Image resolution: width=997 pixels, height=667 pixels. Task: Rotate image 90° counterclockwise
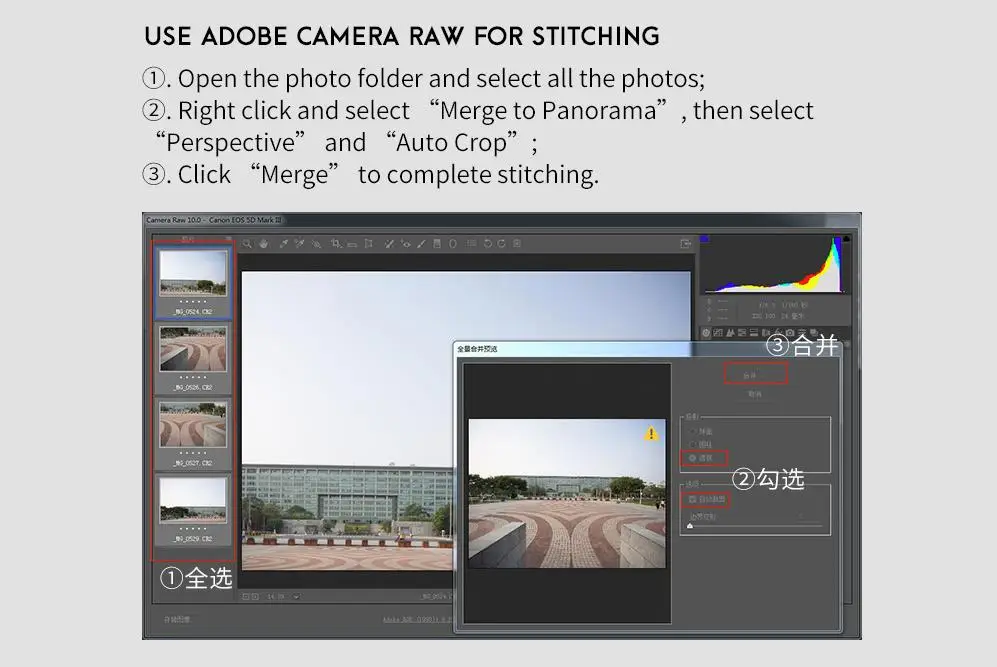coord(488,244)
